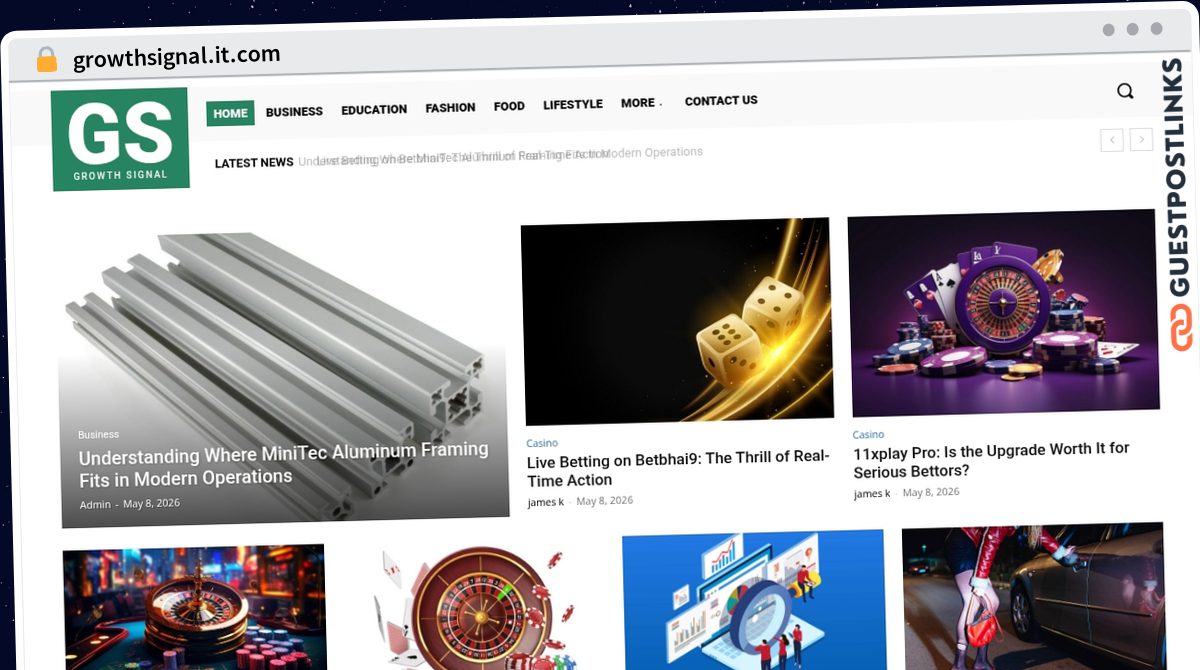Click the scrolling latest news headline
This screenshot has height=670, width=1200.
coord(500,156)
